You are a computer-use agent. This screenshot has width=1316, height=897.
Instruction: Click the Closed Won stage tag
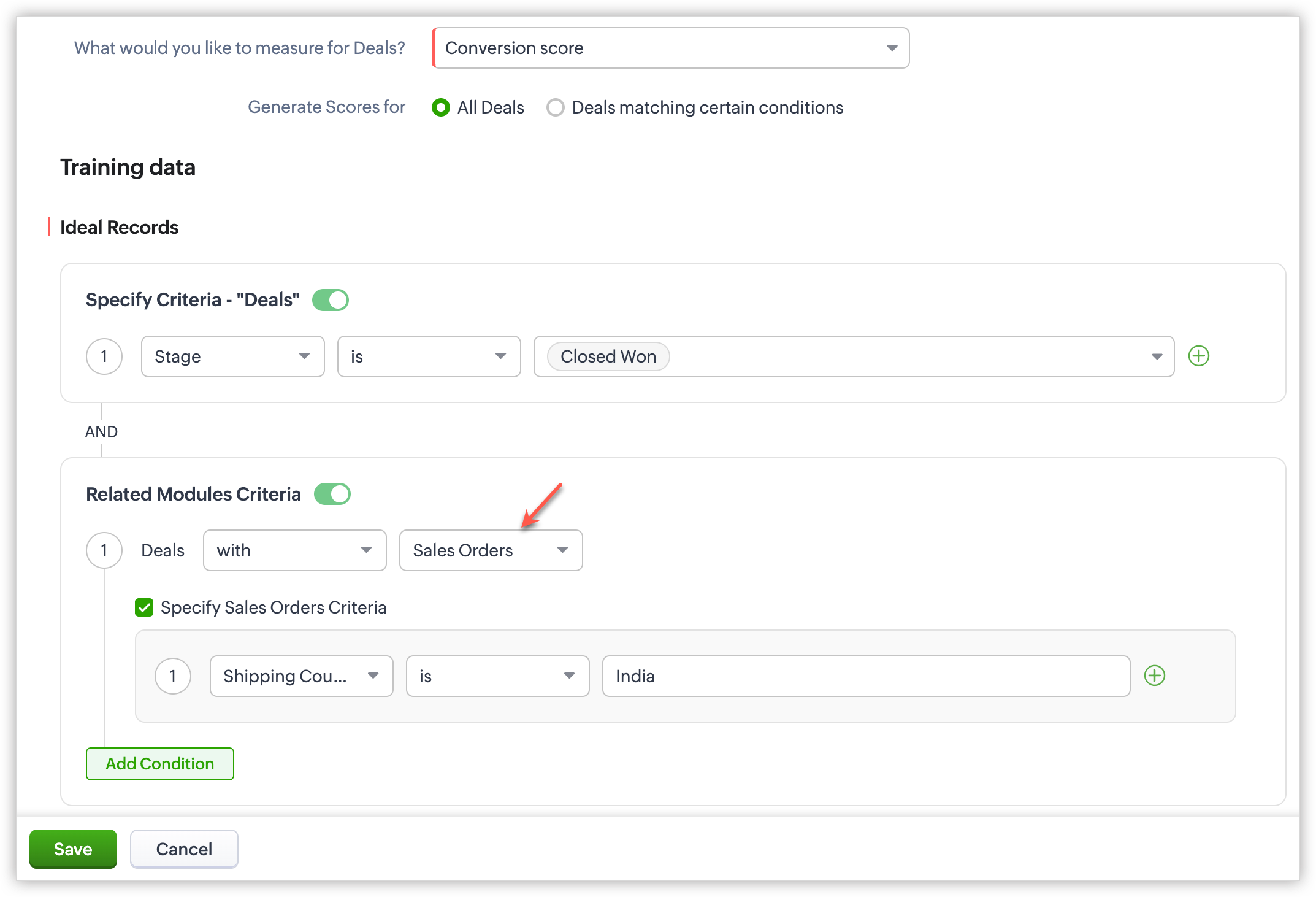tap(608, 356)
